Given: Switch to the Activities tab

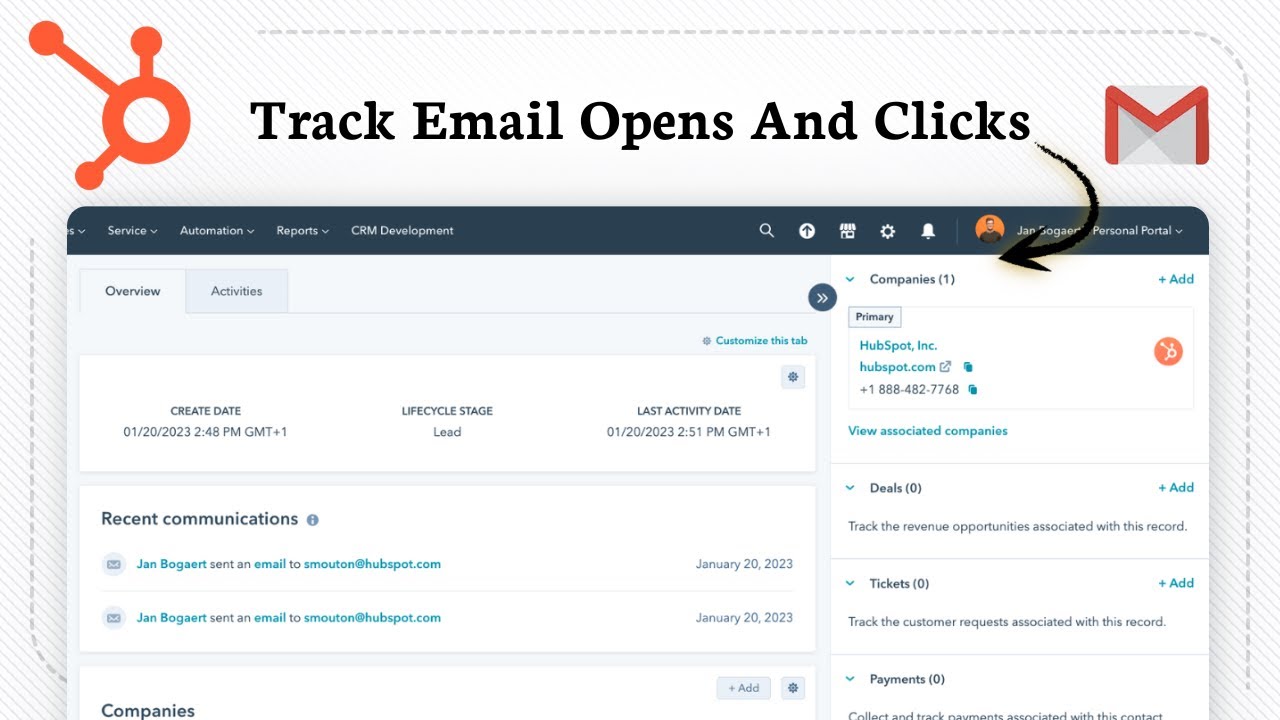Looking at the screenshot, I should click(237, 291).
